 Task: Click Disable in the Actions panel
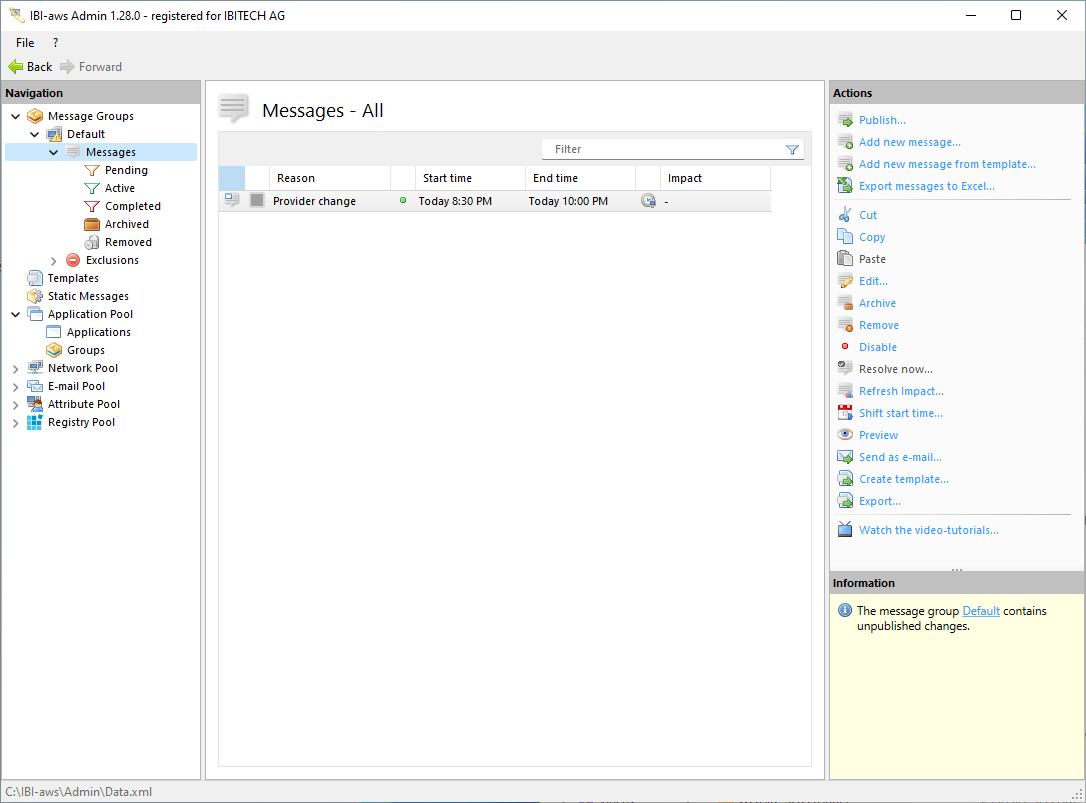[877, 347]
